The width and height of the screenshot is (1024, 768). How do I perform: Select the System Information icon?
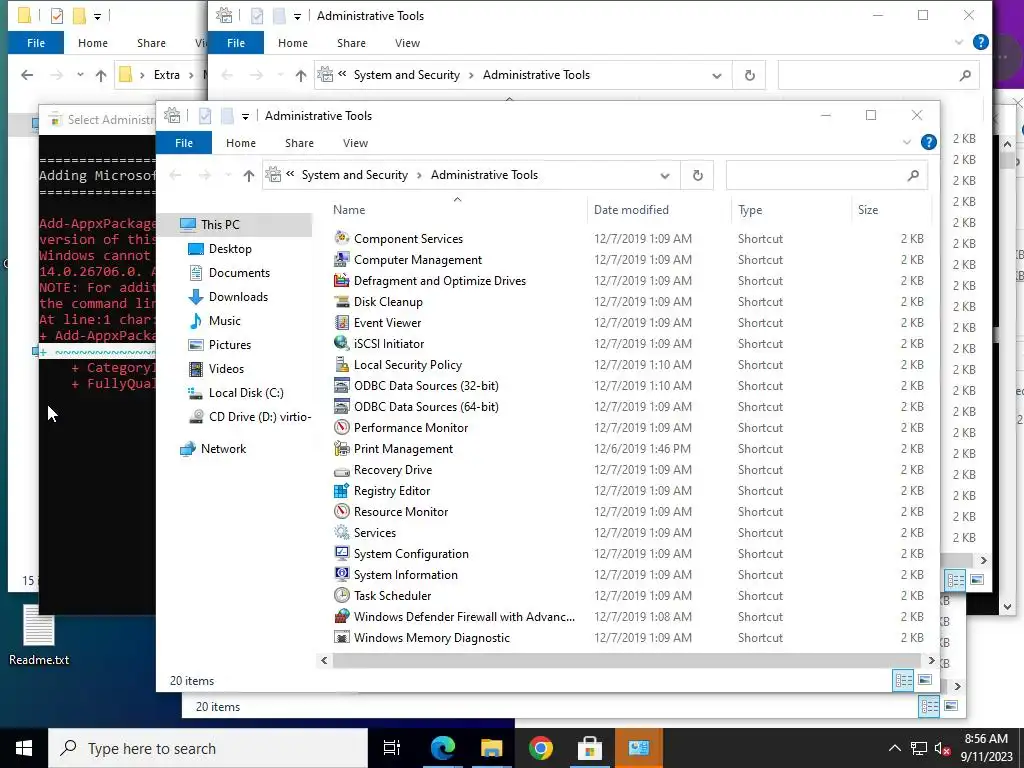342,574
